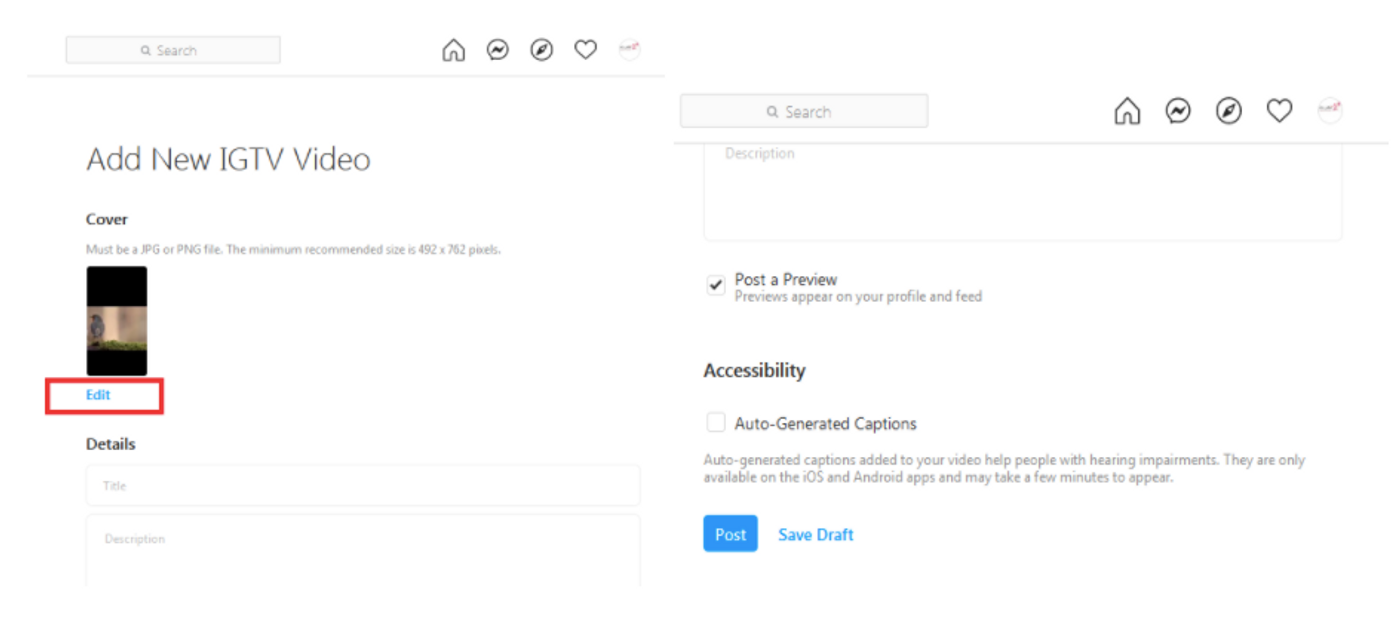Select the IGTV cover thumbnail image
1400x635 pixels.
(117, 321)
